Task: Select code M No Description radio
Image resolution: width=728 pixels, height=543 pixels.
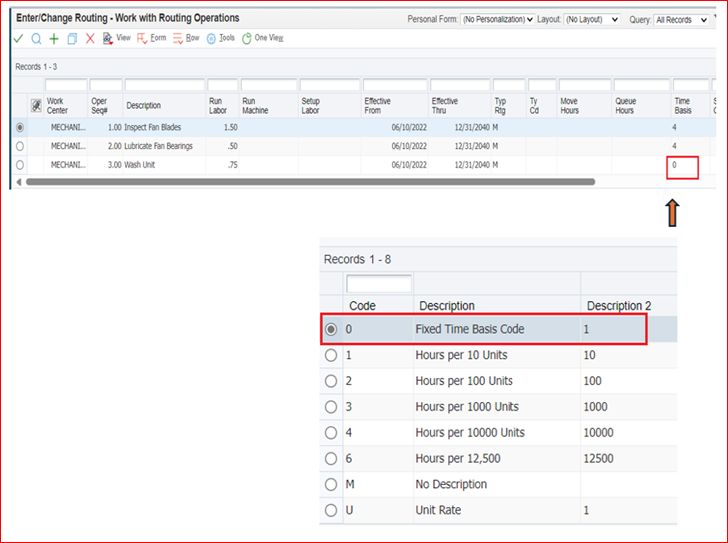Action: pos(331,485)
